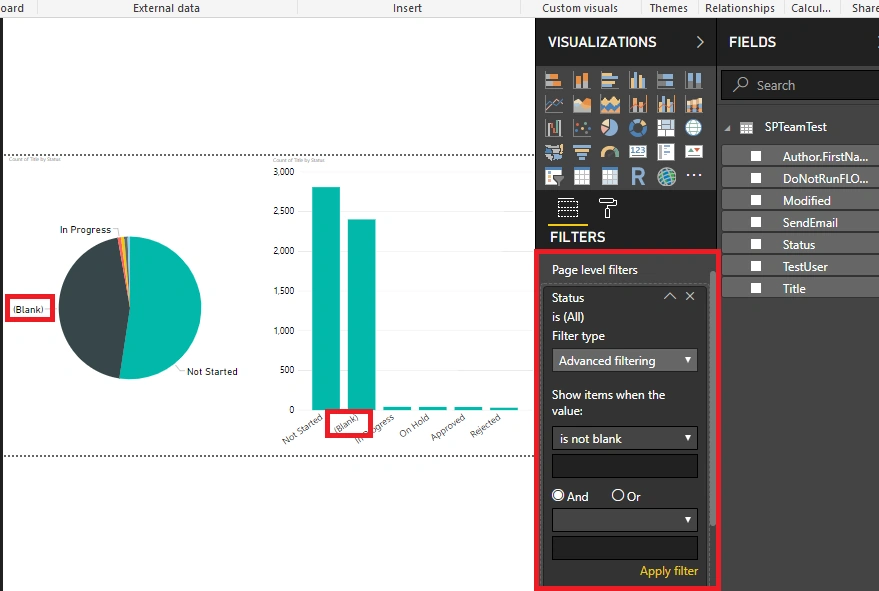Select the Funnel visual

click(x=581, y=152)
